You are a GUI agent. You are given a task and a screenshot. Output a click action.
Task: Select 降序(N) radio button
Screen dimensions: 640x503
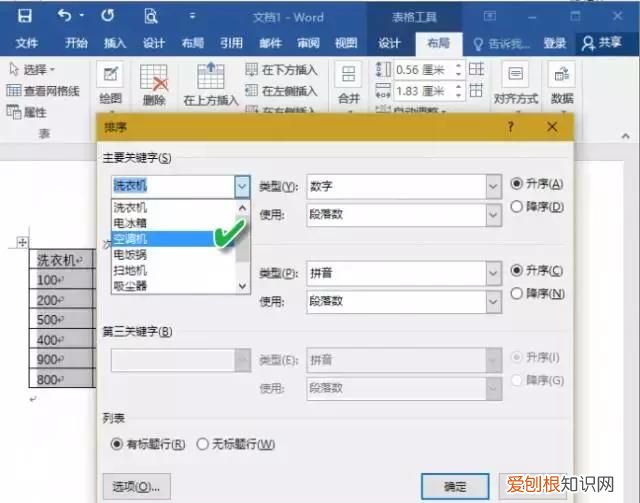pos(516,293)
